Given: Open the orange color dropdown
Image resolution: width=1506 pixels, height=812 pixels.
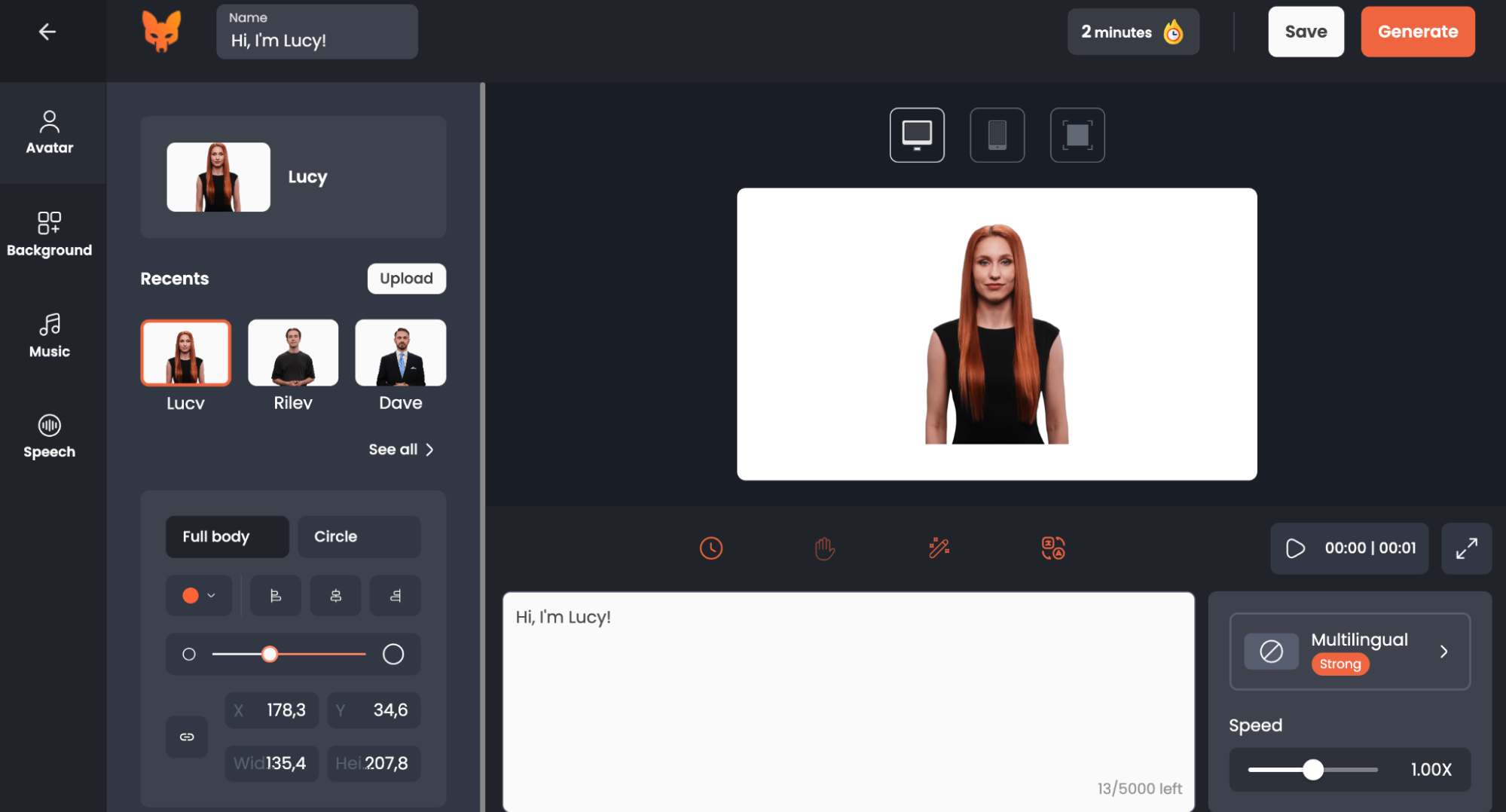Looking at the screenshot, I should pos(199,596).
